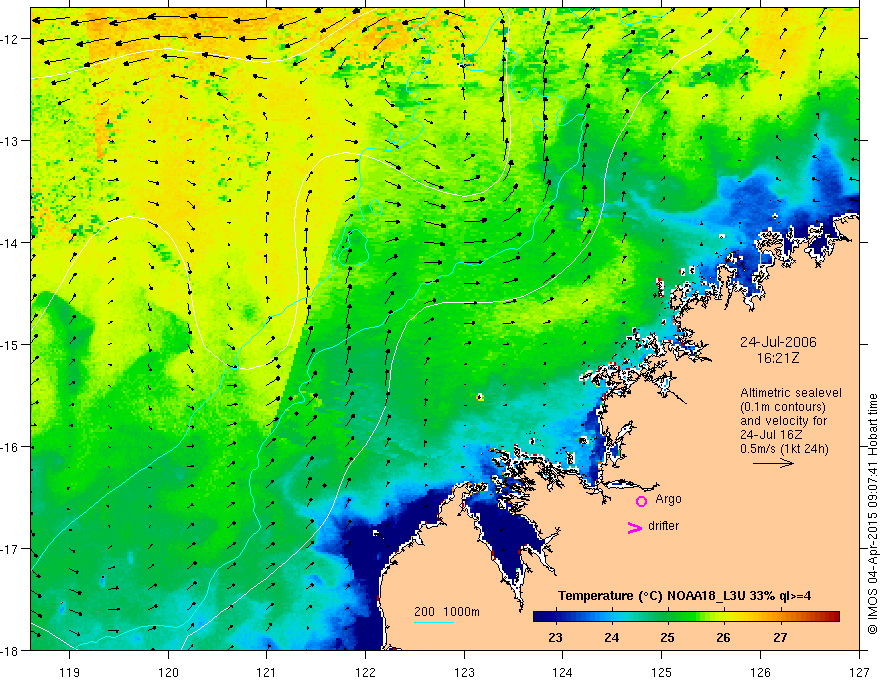Click the '23' colorbar tick label
Screen dimensions: 880x680
click(556, 637)
